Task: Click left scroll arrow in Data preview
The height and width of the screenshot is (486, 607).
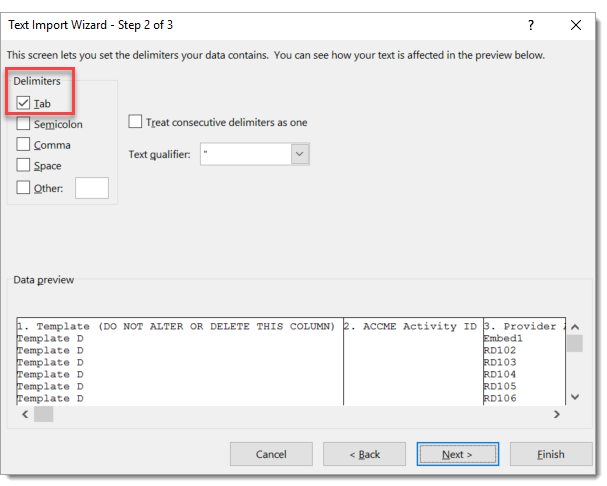Action: coord(23,414)
